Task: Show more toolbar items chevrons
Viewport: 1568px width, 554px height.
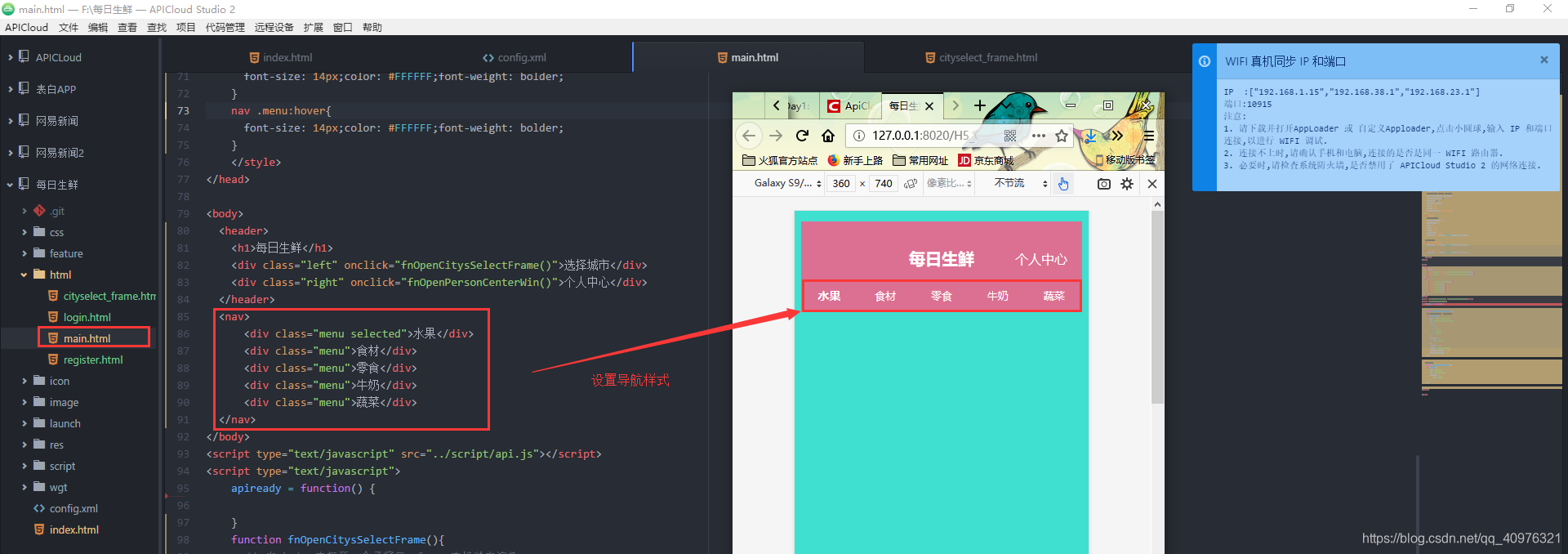Action: point(1117,136)
